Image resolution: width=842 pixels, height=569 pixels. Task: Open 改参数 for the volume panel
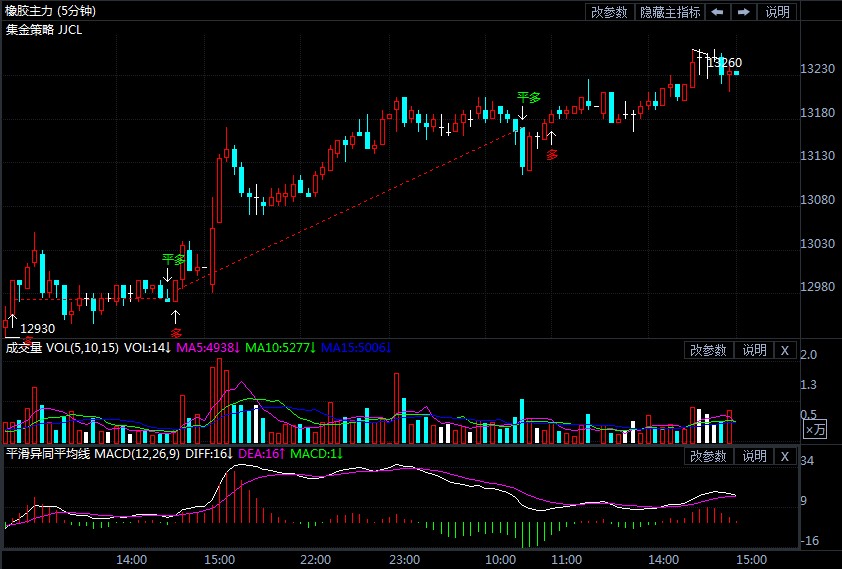pos(708,351)
